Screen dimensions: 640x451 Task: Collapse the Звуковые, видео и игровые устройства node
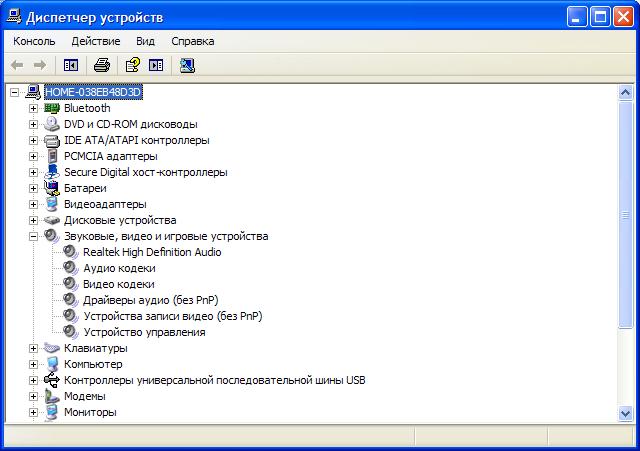33,236
